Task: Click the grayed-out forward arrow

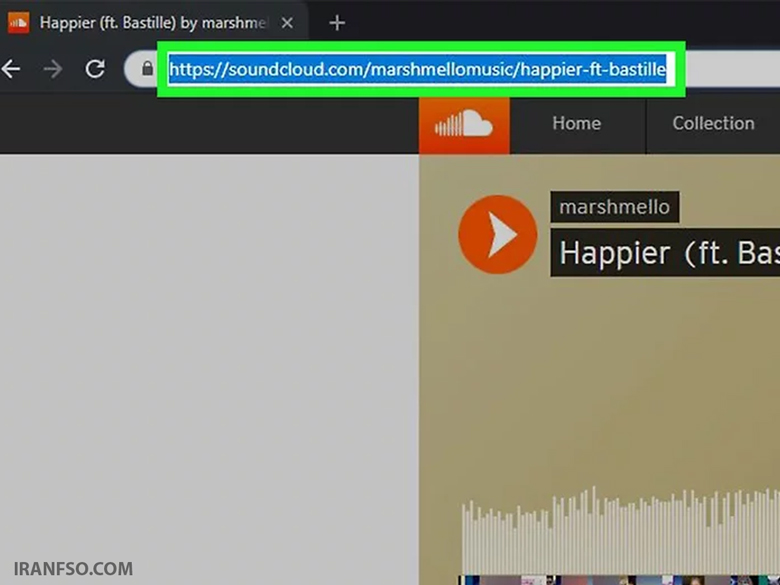Action: pos(53,69)
